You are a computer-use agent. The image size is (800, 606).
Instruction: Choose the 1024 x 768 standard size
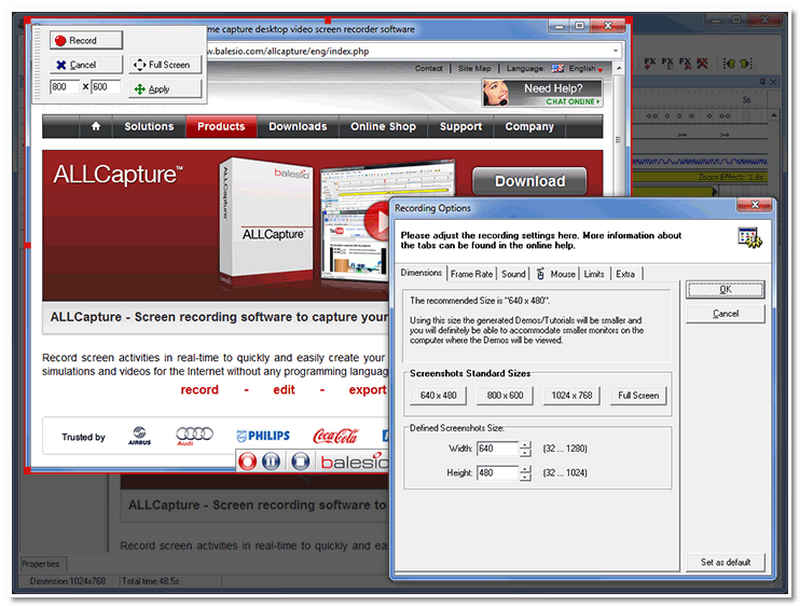(571, 395)
